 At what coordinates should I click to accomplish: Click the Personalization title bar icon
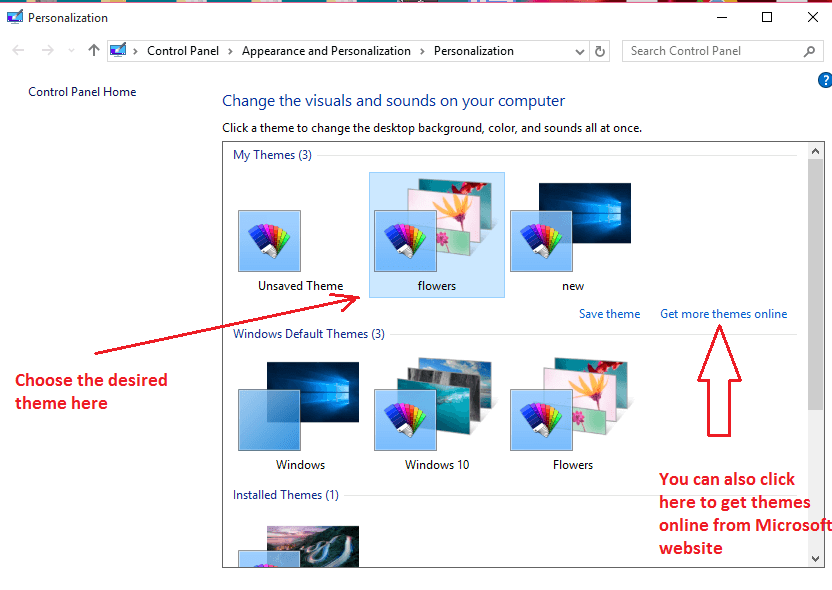(x=15, y=17)
